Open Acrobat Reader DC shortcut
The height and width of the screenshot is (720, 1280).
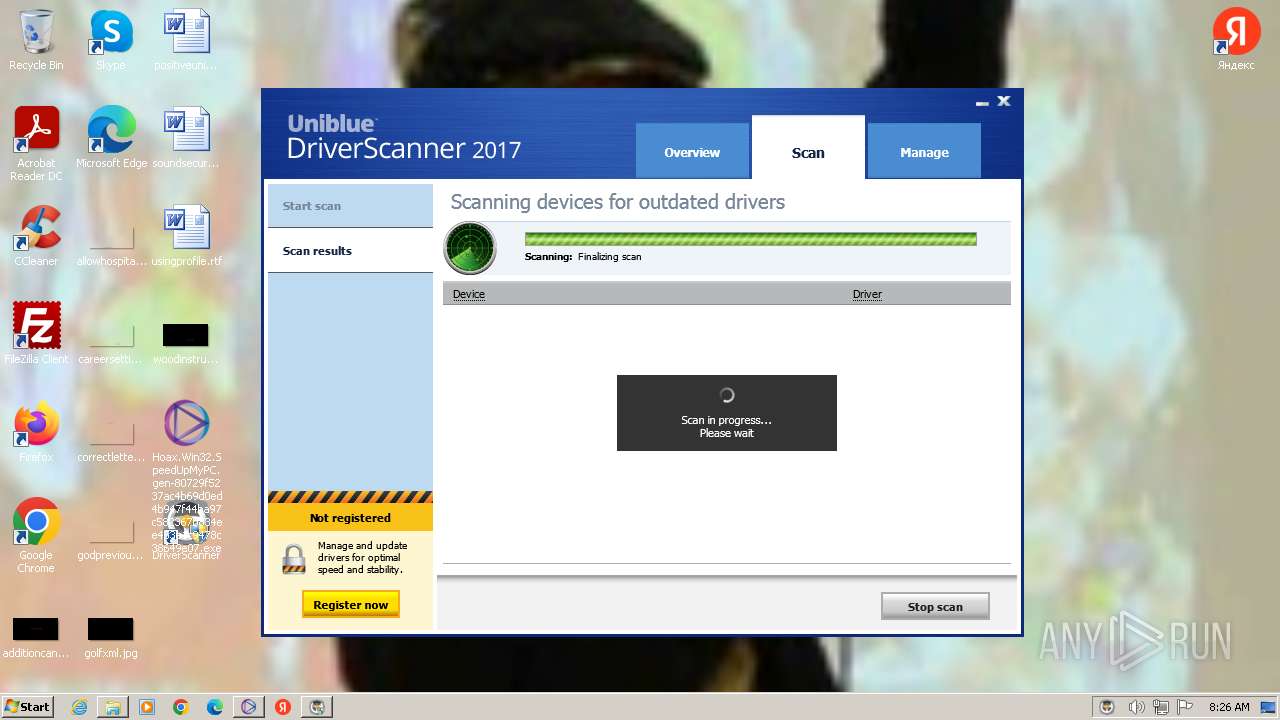pos(36,144)
